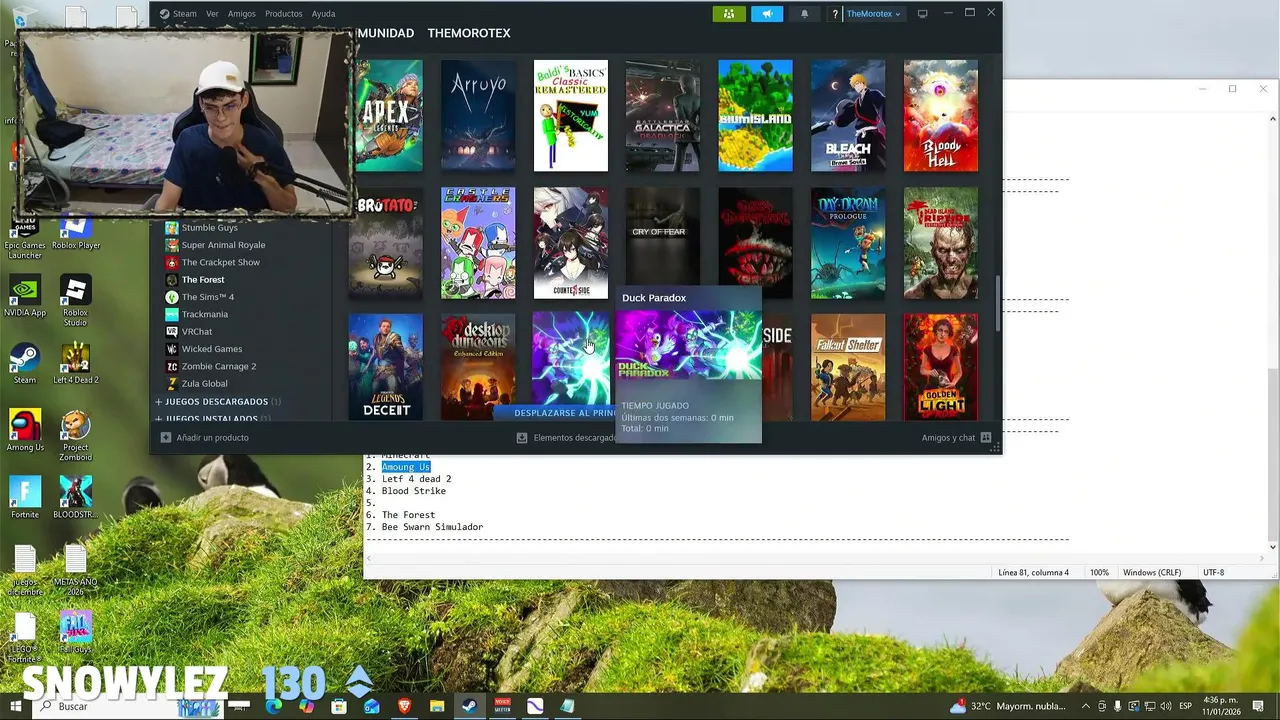Viewport: 1280px width, 720px height.
Task: Open the Biomisland game cover
Action: pyautogui.click(x=756, y=115)
